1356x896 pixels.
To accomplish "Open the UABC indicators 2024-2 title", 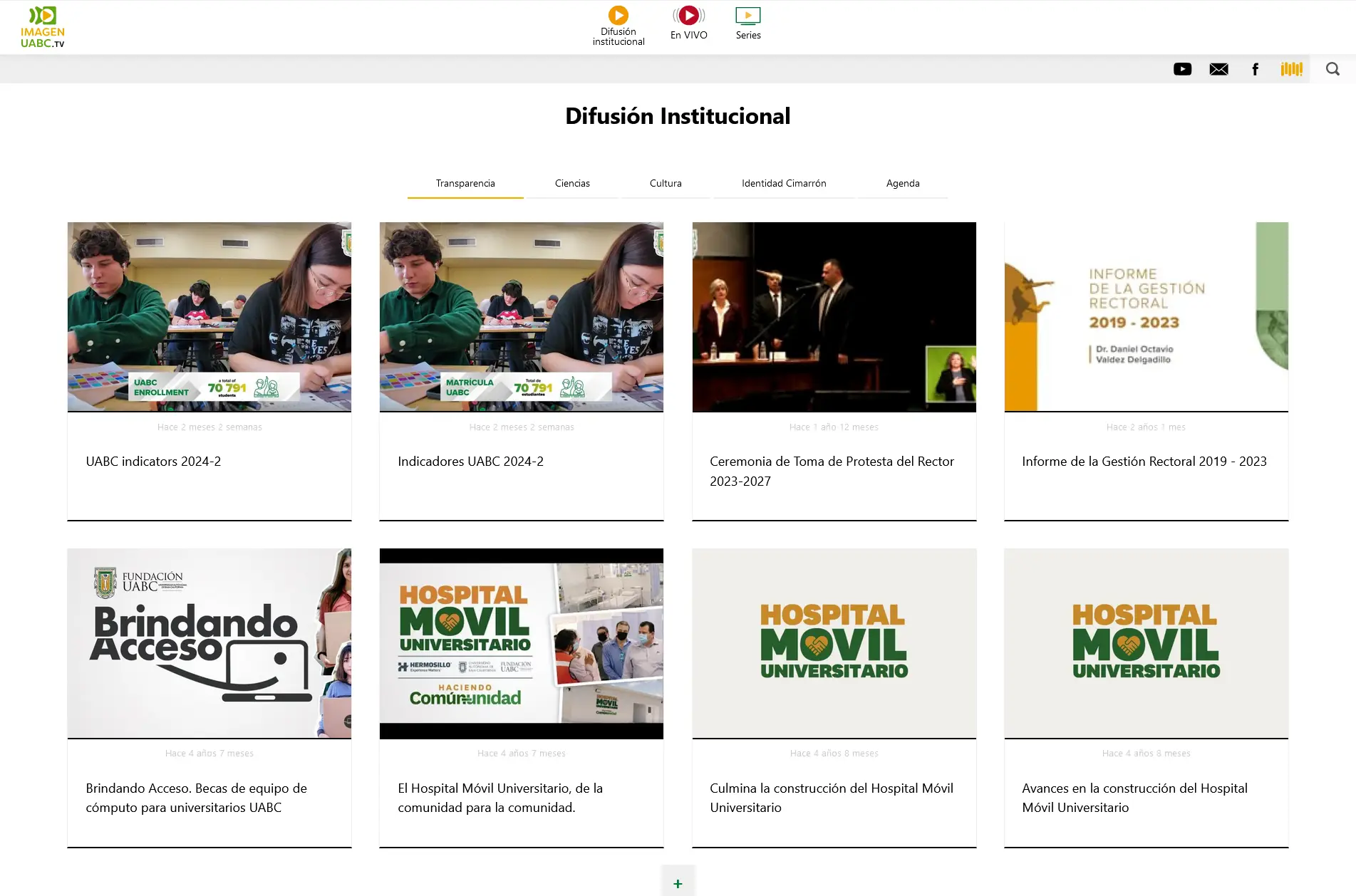I will click(x=153, y=462).
